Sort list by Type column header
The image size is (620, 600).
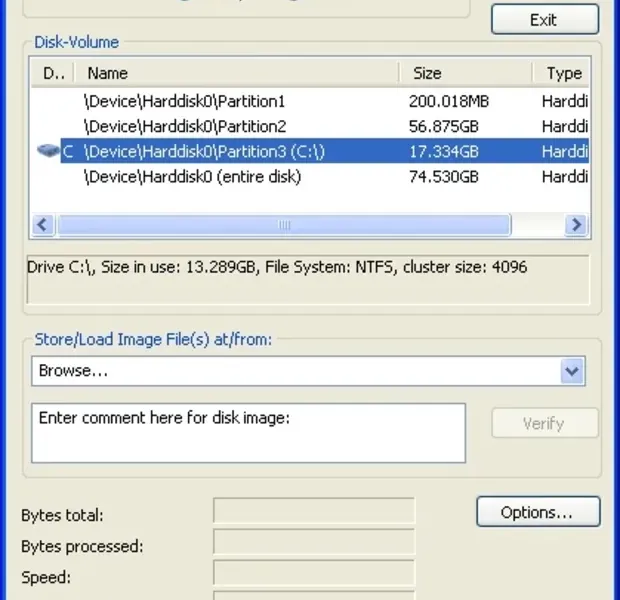pyautogui.click(x=561, y=73)
